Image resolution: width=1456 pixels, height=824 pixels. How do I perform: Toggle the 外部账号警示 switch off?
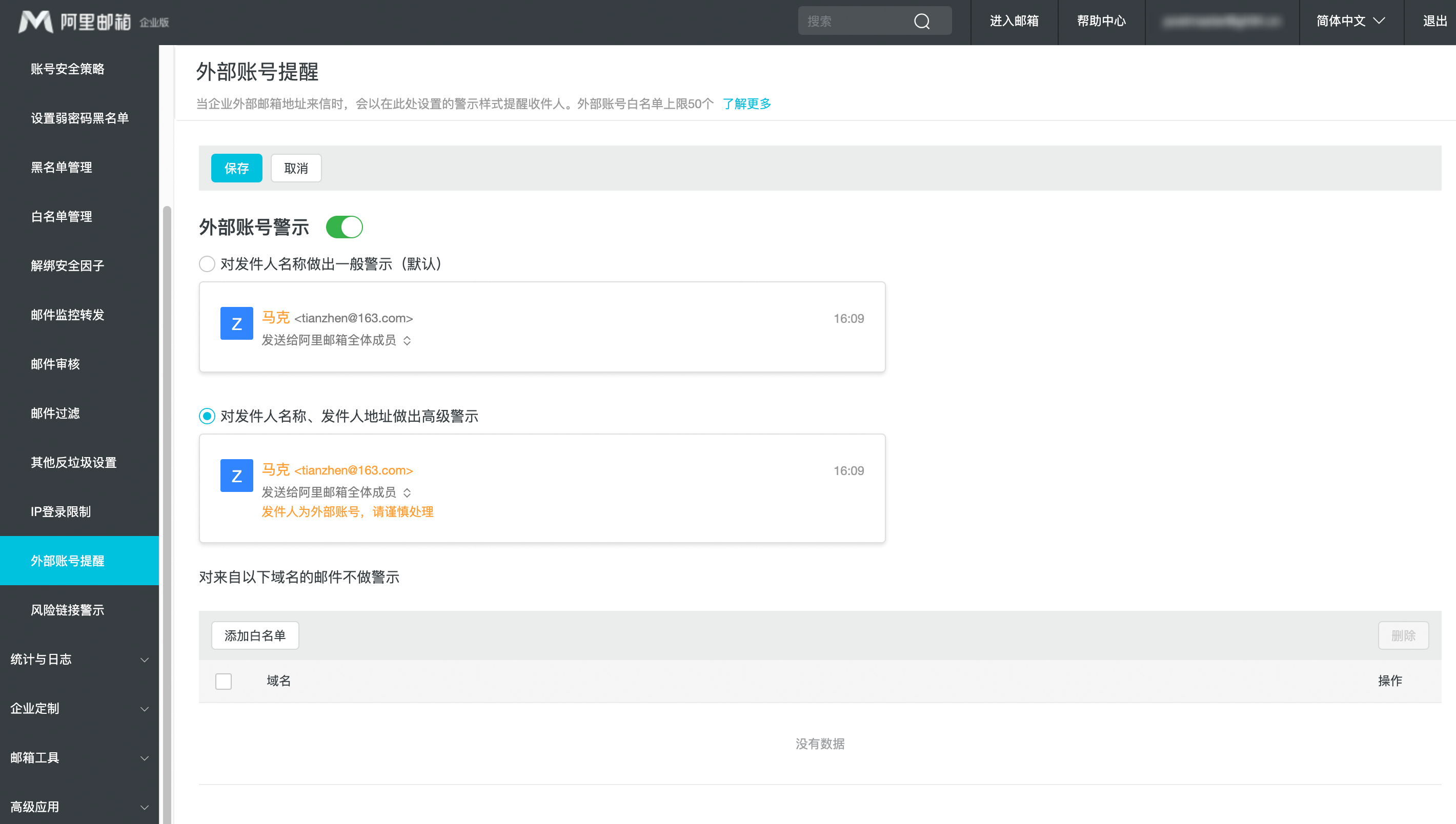(344, 227)
